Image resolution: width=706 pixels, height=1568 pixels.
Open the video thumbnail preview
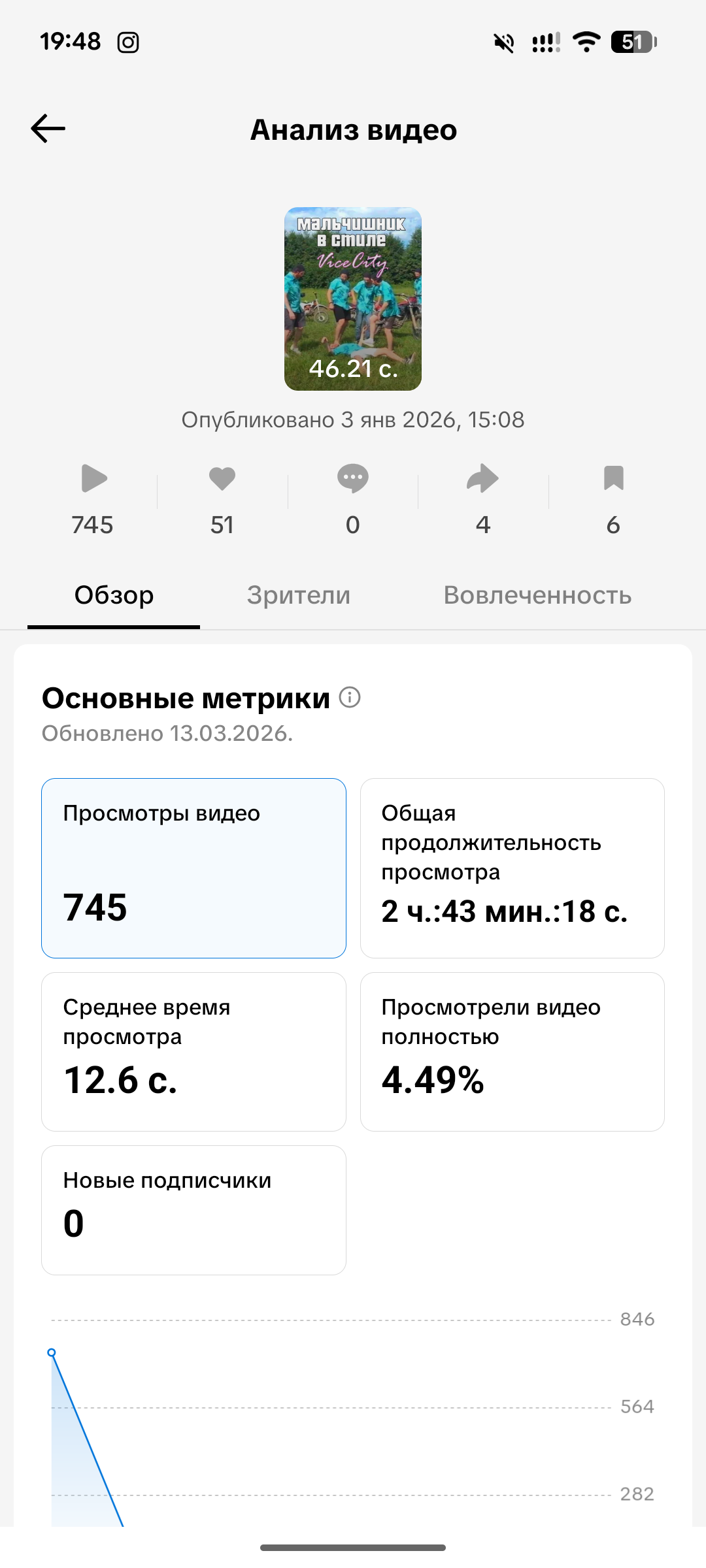353,299
